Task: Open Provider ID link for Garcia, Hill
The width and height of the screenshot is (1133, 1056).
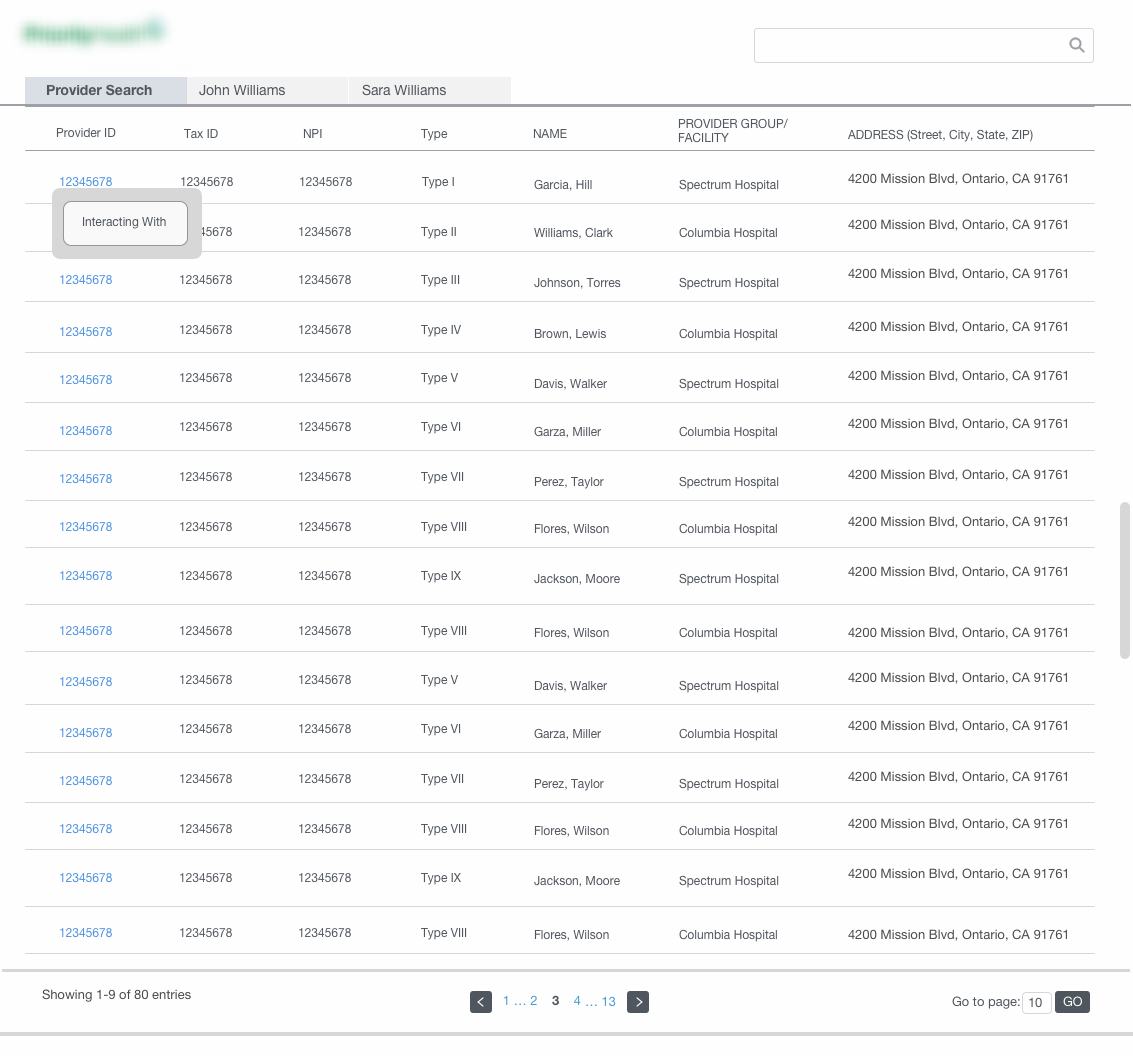Action: [86, 182]
